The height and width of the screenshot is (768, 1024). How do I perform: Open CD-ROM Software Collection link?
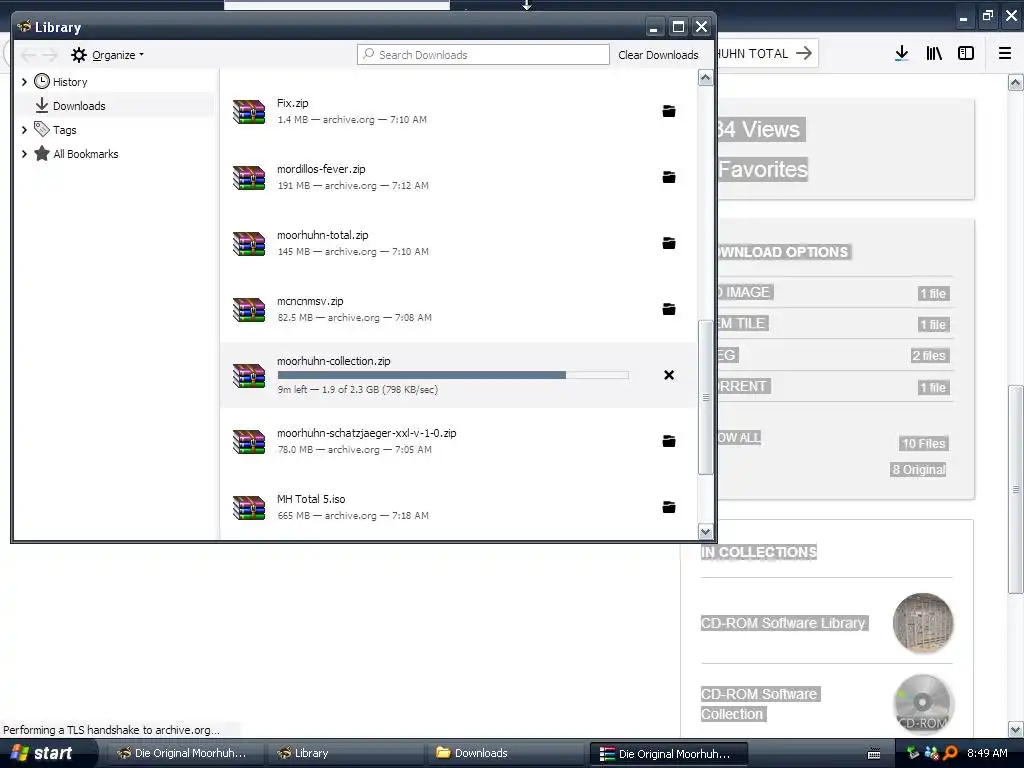[760, 704]
